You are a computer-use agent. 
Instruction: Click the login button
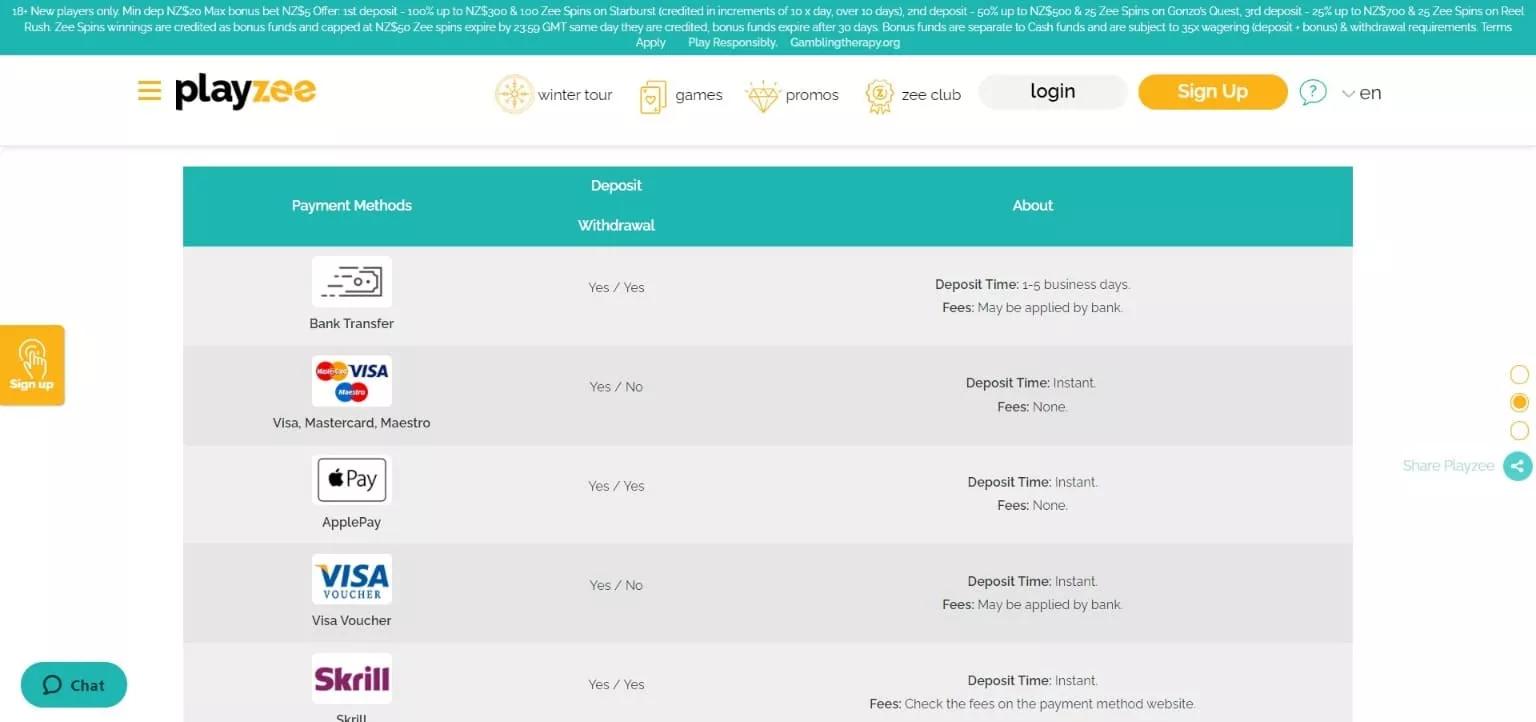click(1052, 92)
